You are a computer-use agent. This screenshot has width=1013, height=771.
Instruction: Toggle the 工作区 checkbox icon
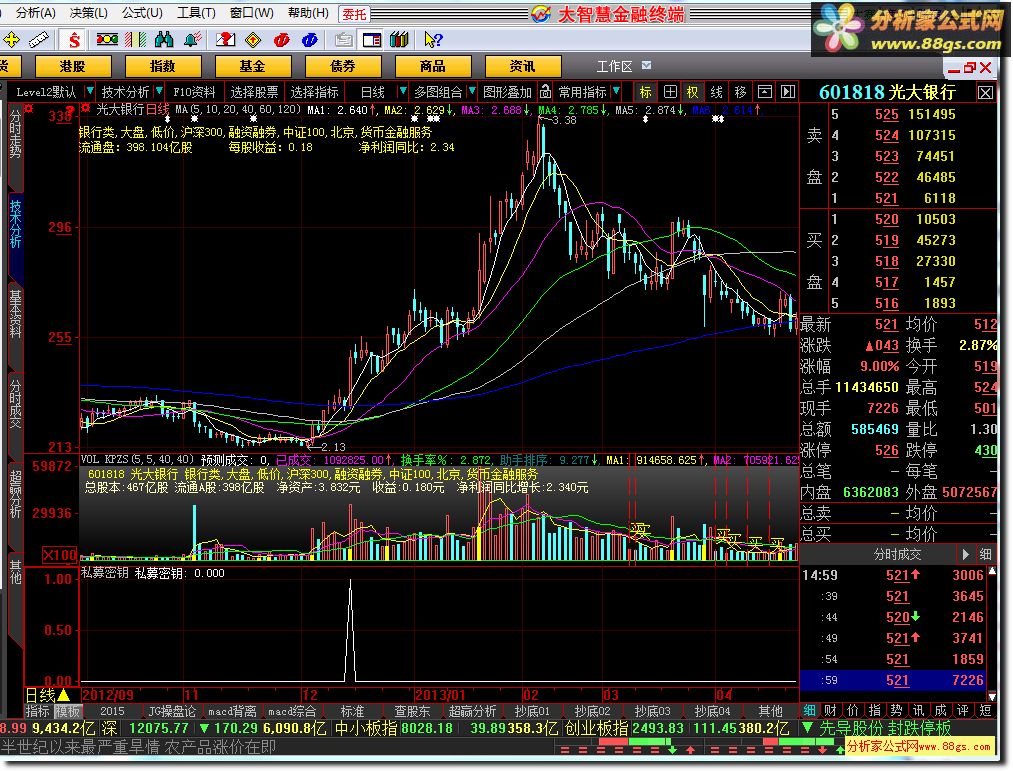click(x=647, y=65)
